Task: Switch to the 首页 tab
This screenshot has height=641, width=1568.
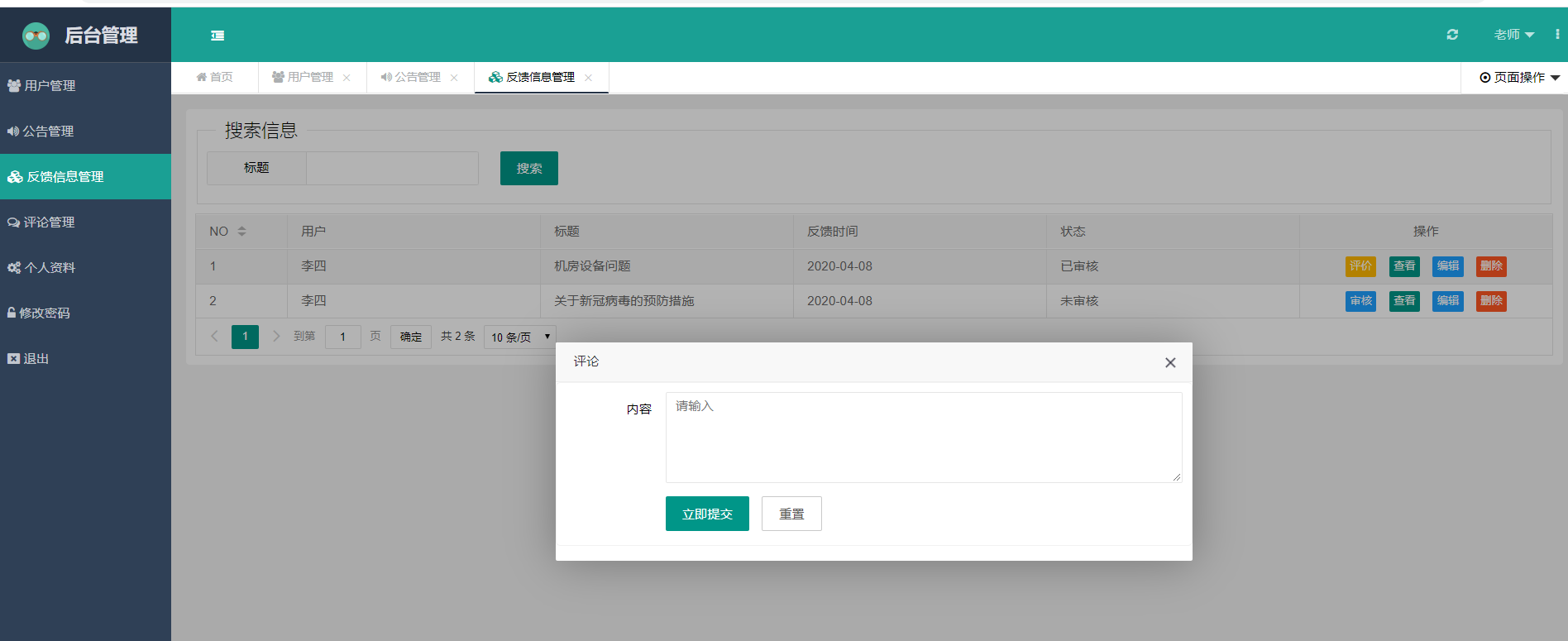Action: [x=214, y=77]
